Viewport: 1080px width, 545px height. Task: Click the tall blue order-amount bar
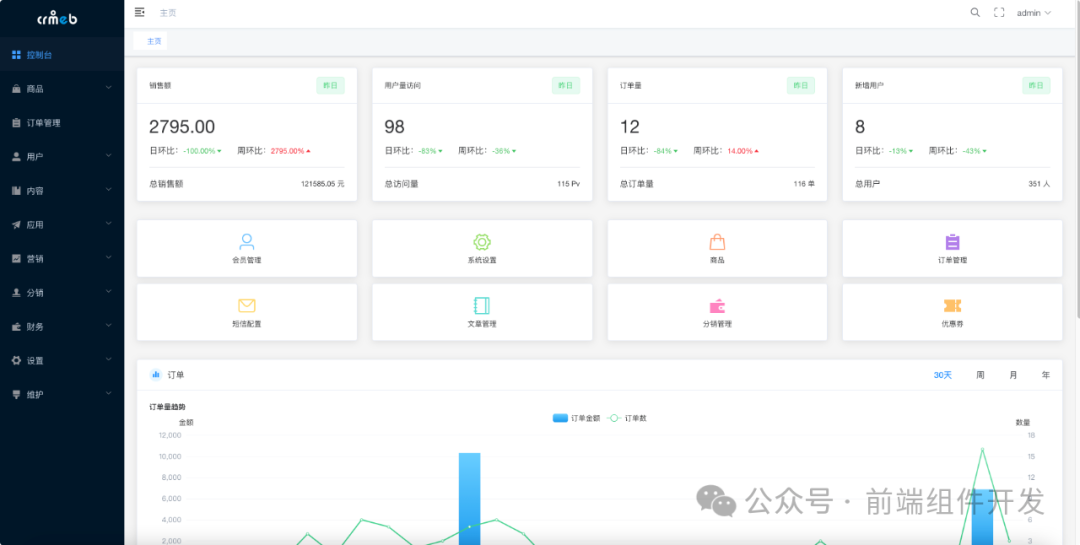(x=469, y=498)
